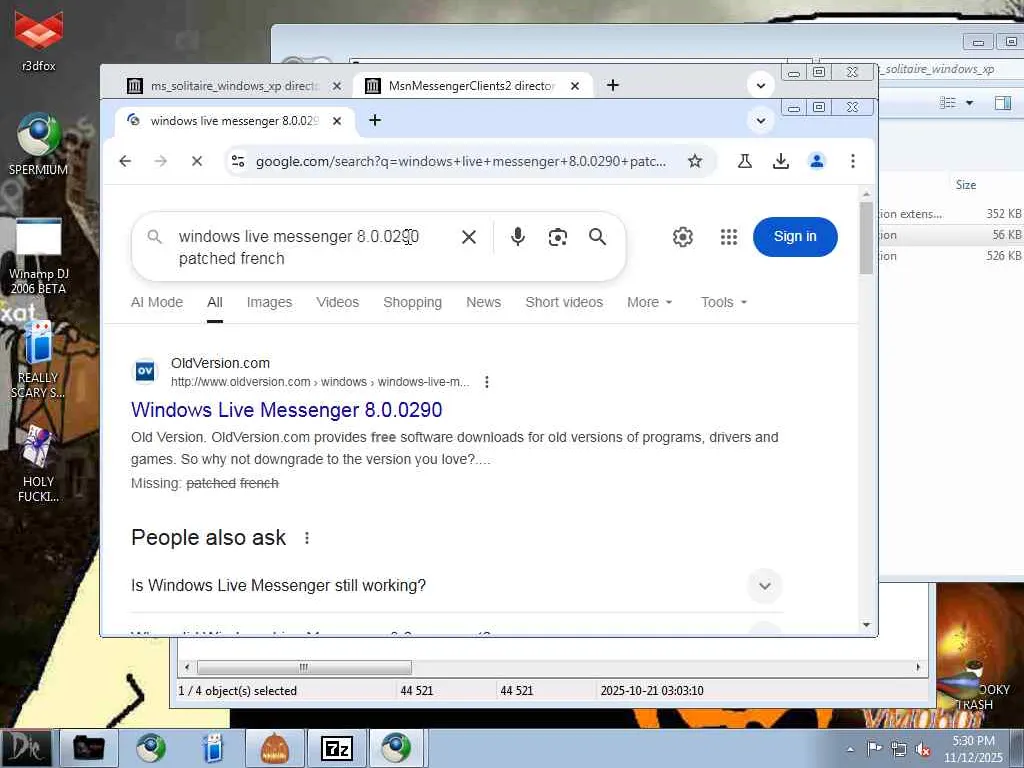Image resolution: width=1024 pixels, height=768 pixels.
Task: Open SPERMIUM desktop shortcut
Action: point(39,144)
